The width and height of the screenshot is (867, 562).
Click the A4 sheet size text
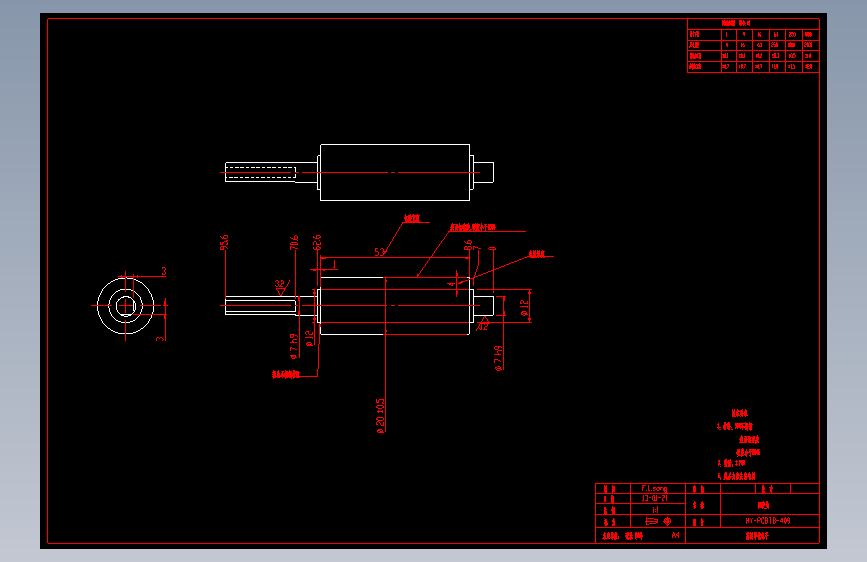click(675, 535)
